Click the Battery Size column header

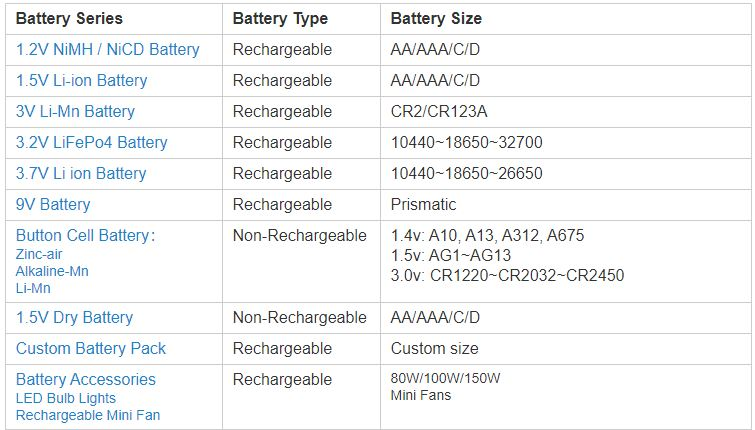click(436, 18)
